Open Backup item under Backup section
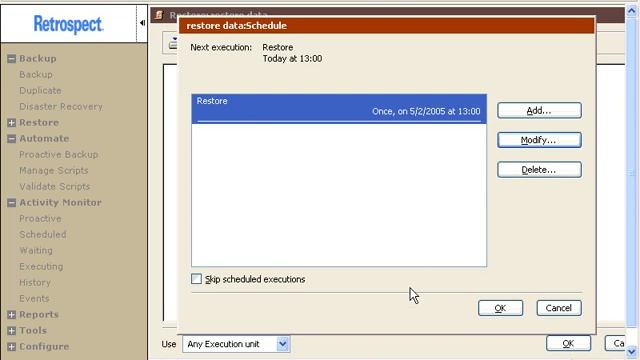This screenshot has height=360, width=640. (x=36, y=75)
